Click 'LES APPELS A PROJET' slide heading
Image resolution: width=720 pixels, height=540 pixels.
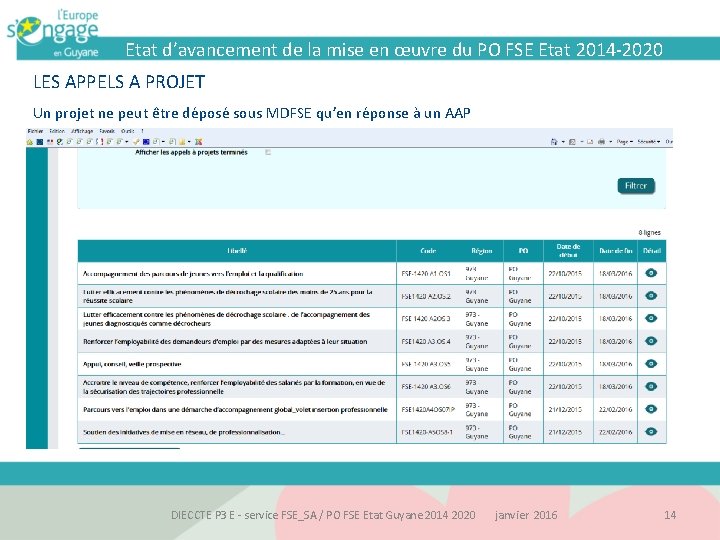[119, 82]
